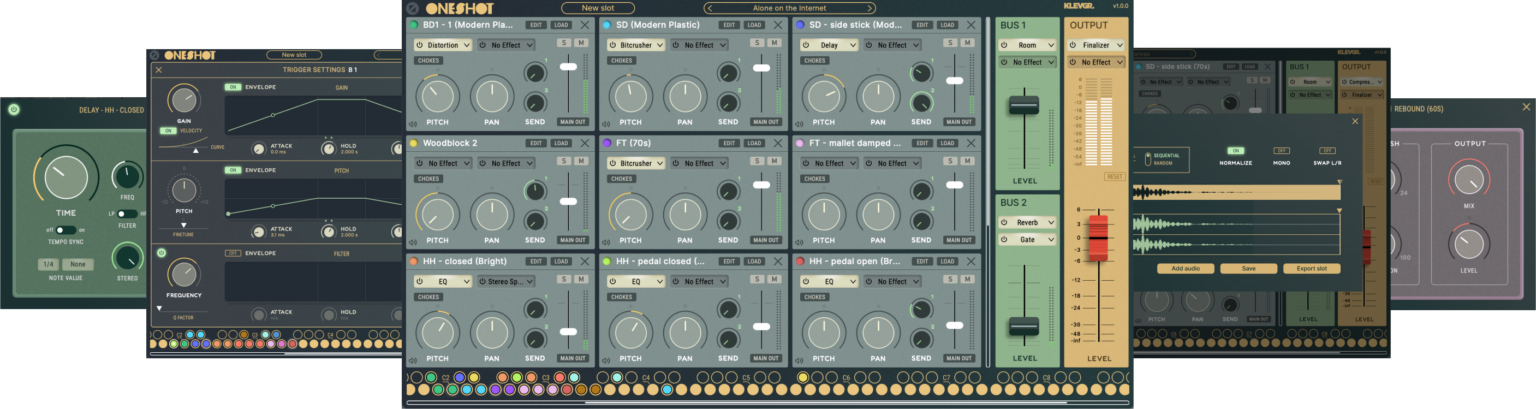This screenshot has width=1536, height=409.
Task: Toggle NORMALIZE ON in sample editor window
Action: pos(1235,150)
